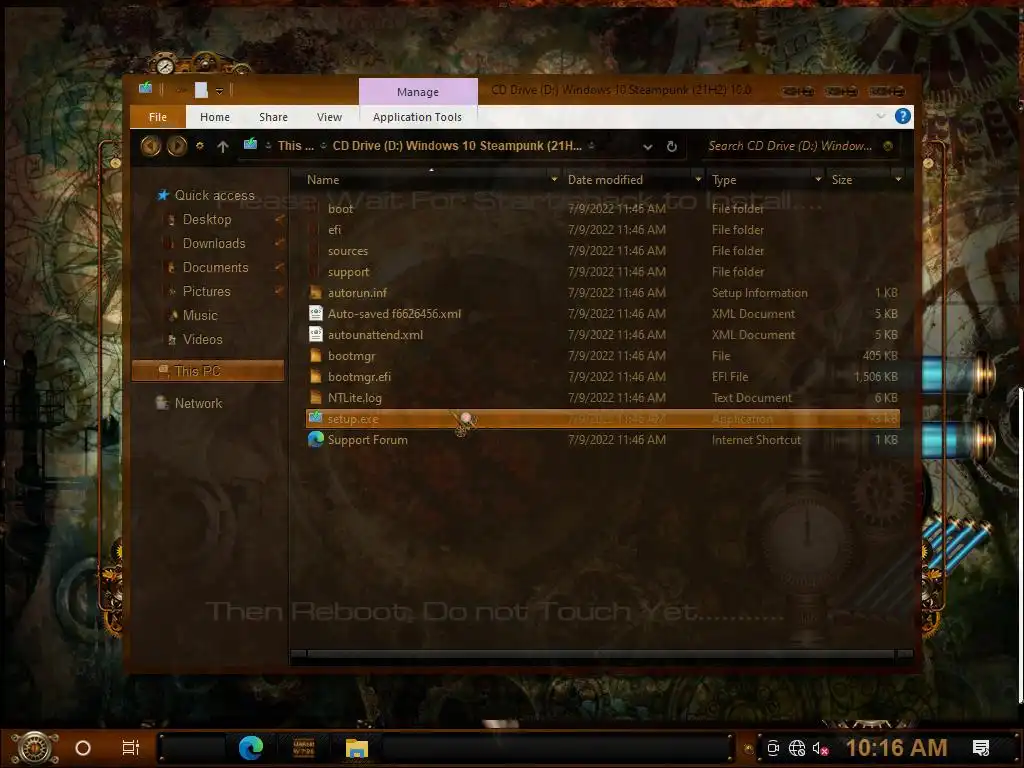Open Name column filter dropdown arrow
The image size is (1024, 768).
(x=554, y=179)
